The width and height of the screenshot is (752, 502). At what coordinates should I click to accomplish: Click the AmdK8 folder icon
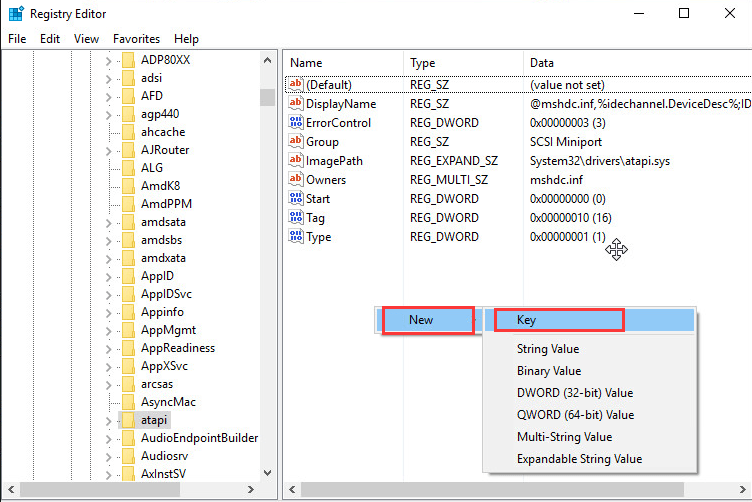point(128,186)
